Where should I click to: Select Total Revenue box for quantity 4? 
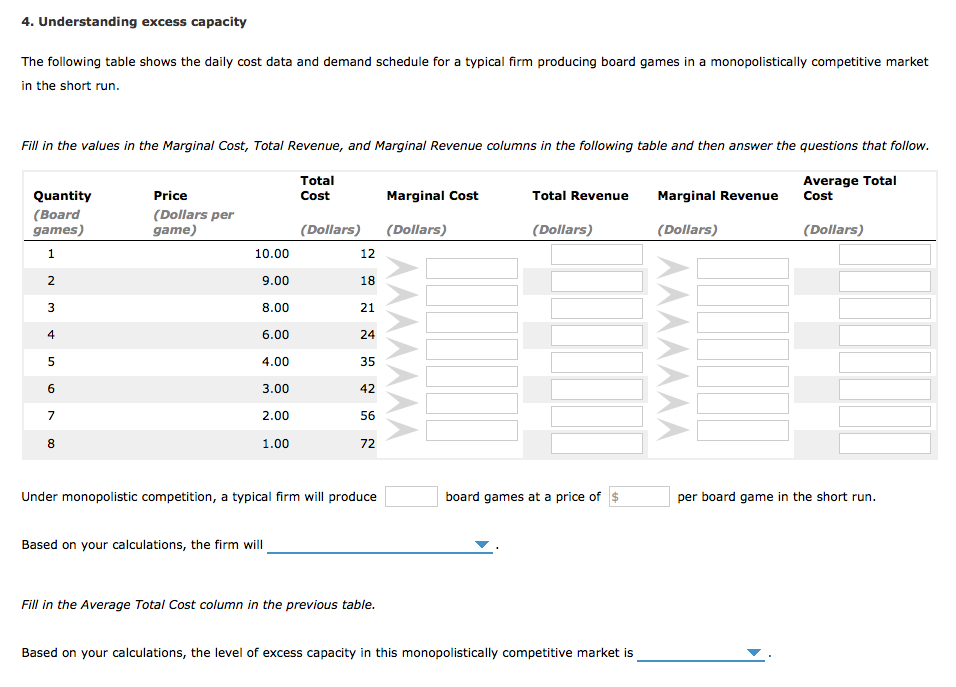[x=596, y=335]
